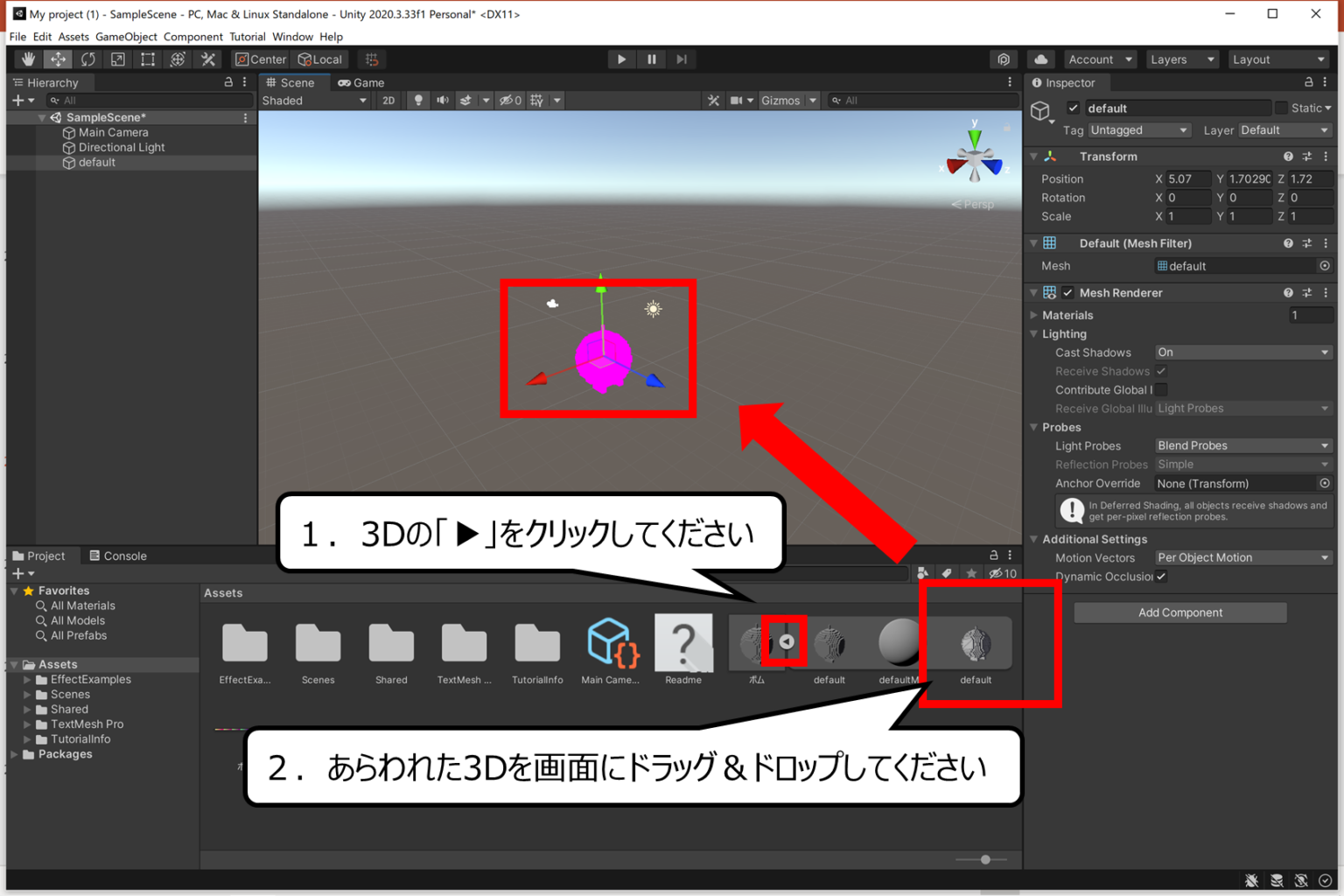
Task: Select the Rotate tool
Action: point(87,59)
